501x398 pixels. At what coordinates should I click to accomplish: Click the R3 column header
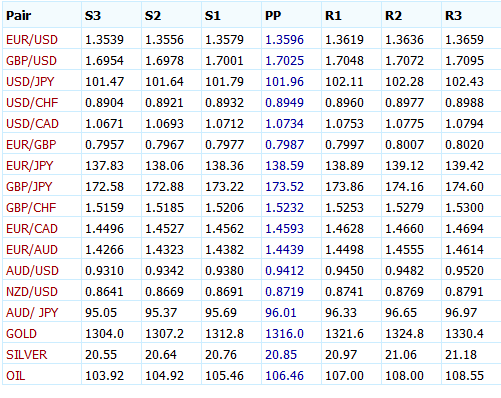[453, 16]
